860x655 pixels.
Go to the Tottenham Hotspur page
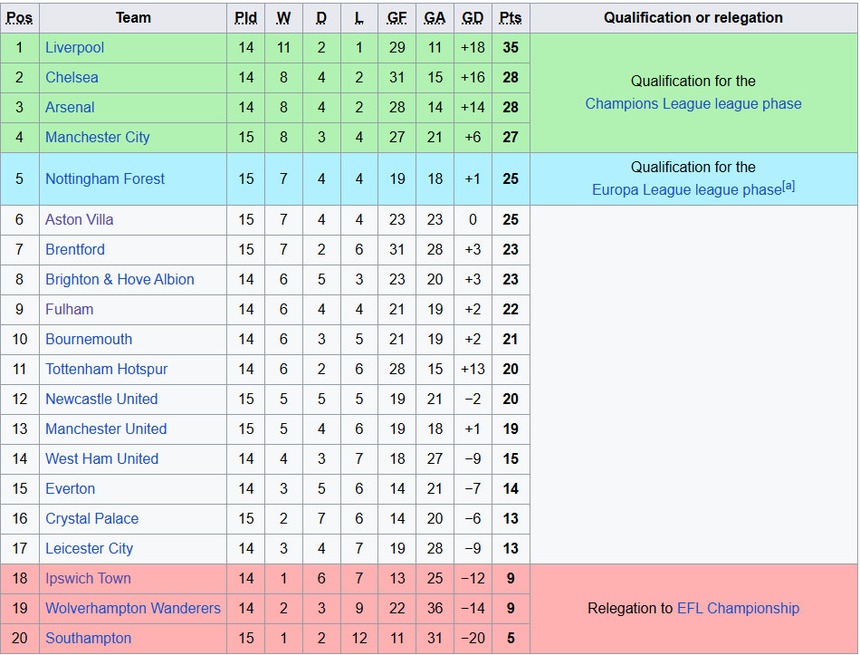pyautogui.click(x=106, y=369)
